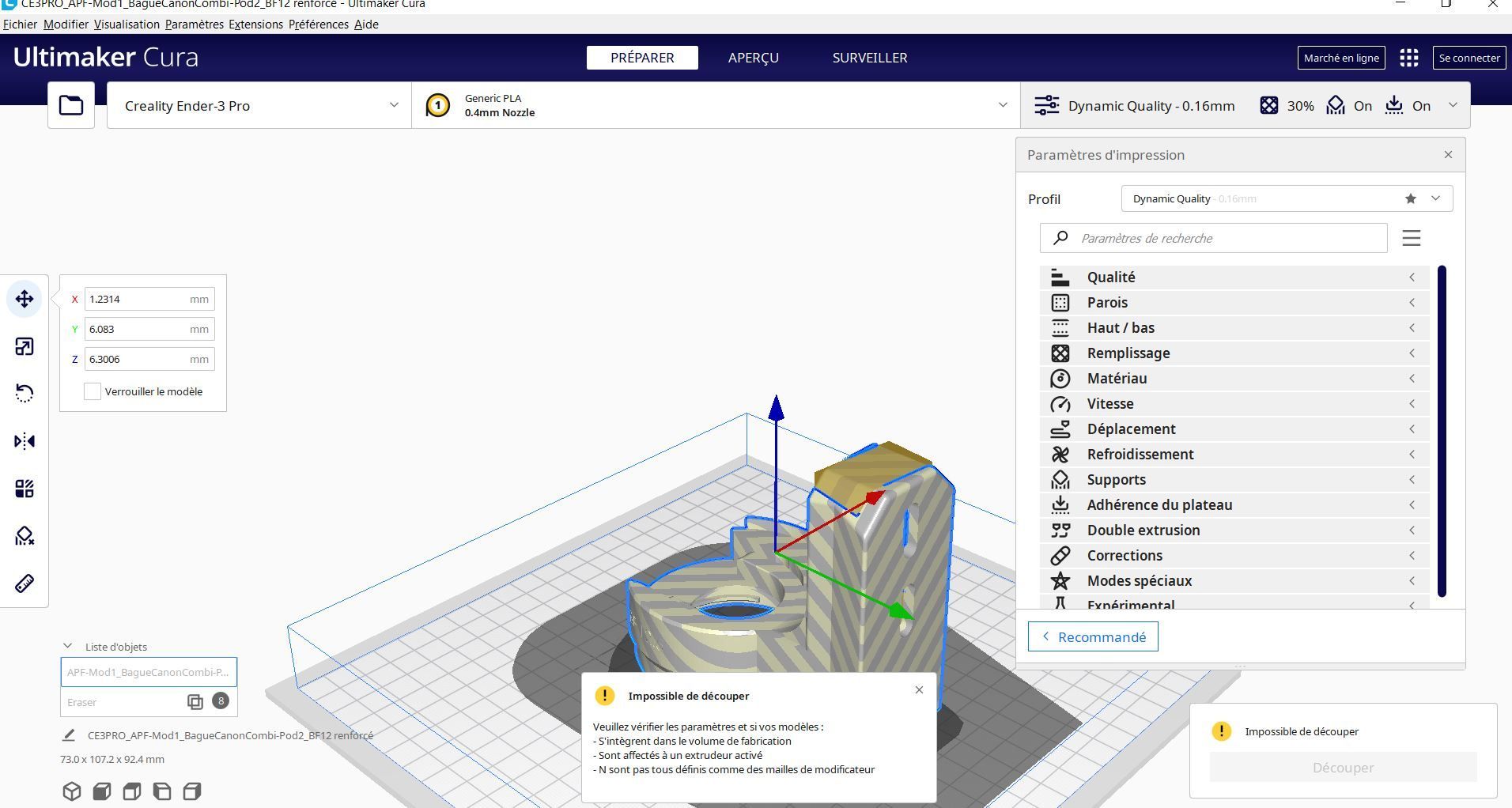Click the Se connecter button

pyautogui.click(x=1469, y=58)
